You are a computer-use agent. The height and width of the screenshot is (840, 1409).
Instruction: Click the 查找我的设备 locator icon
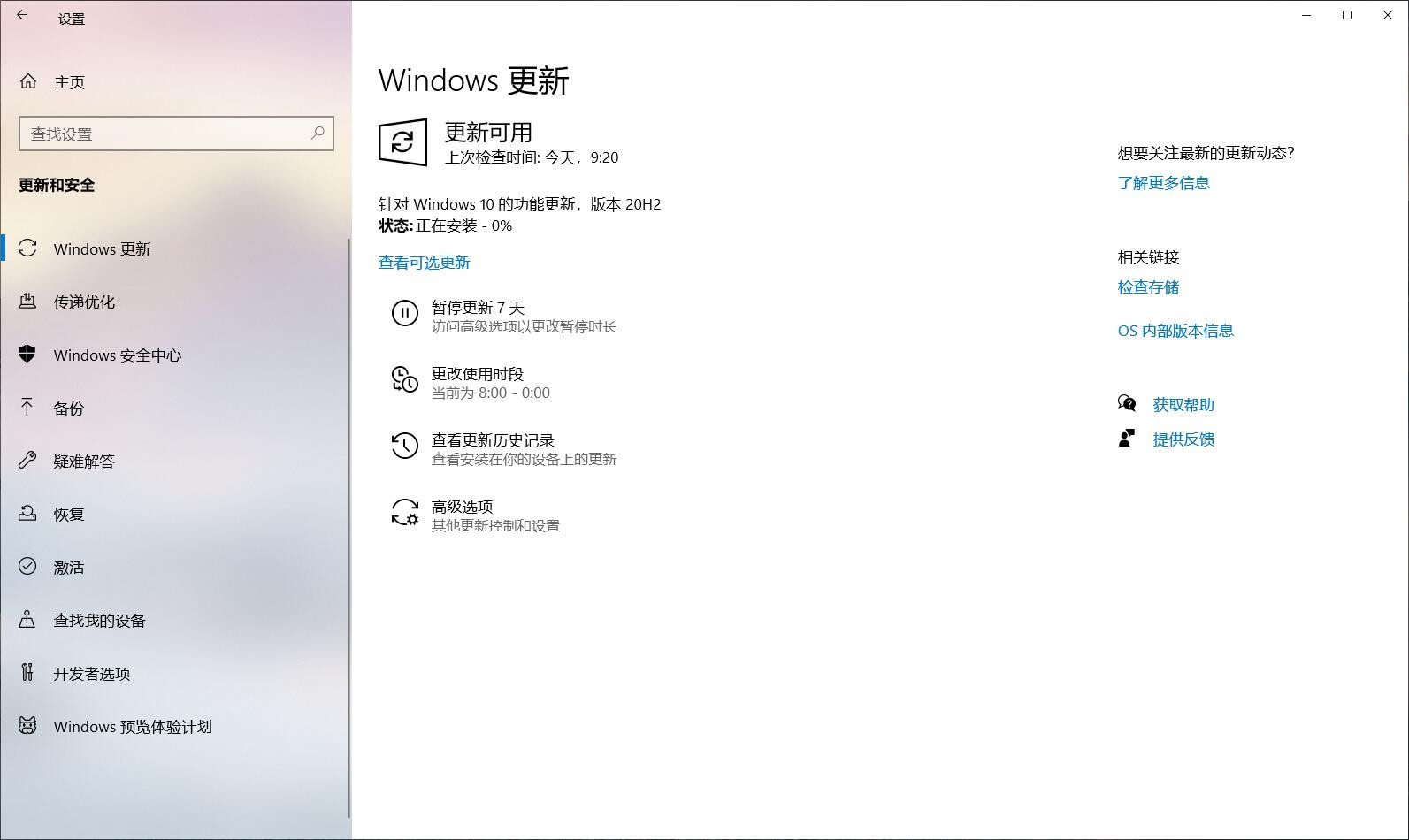tap(27, 619)
